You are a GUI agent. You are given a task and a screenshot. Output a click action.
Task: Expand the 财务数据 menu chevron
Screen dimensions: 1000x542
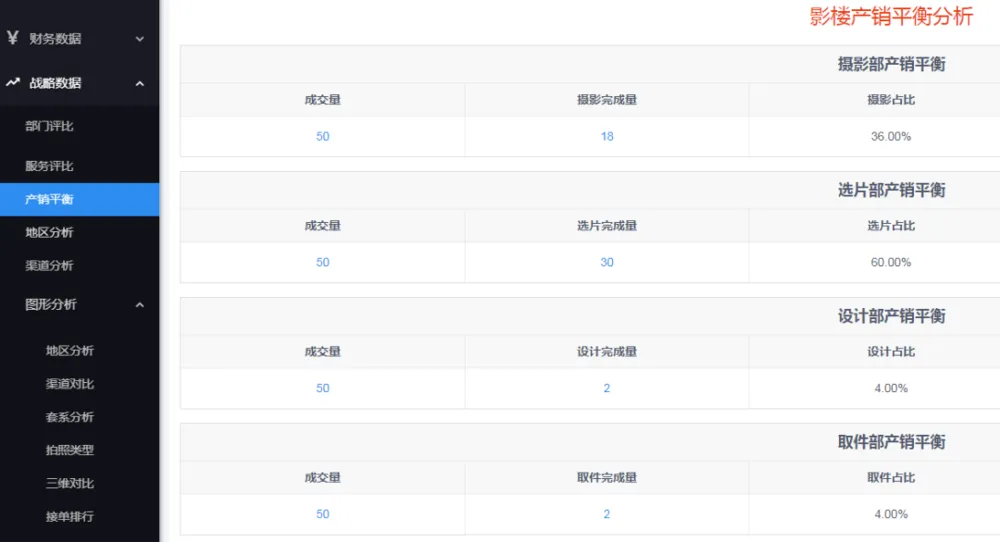[140, 39]
